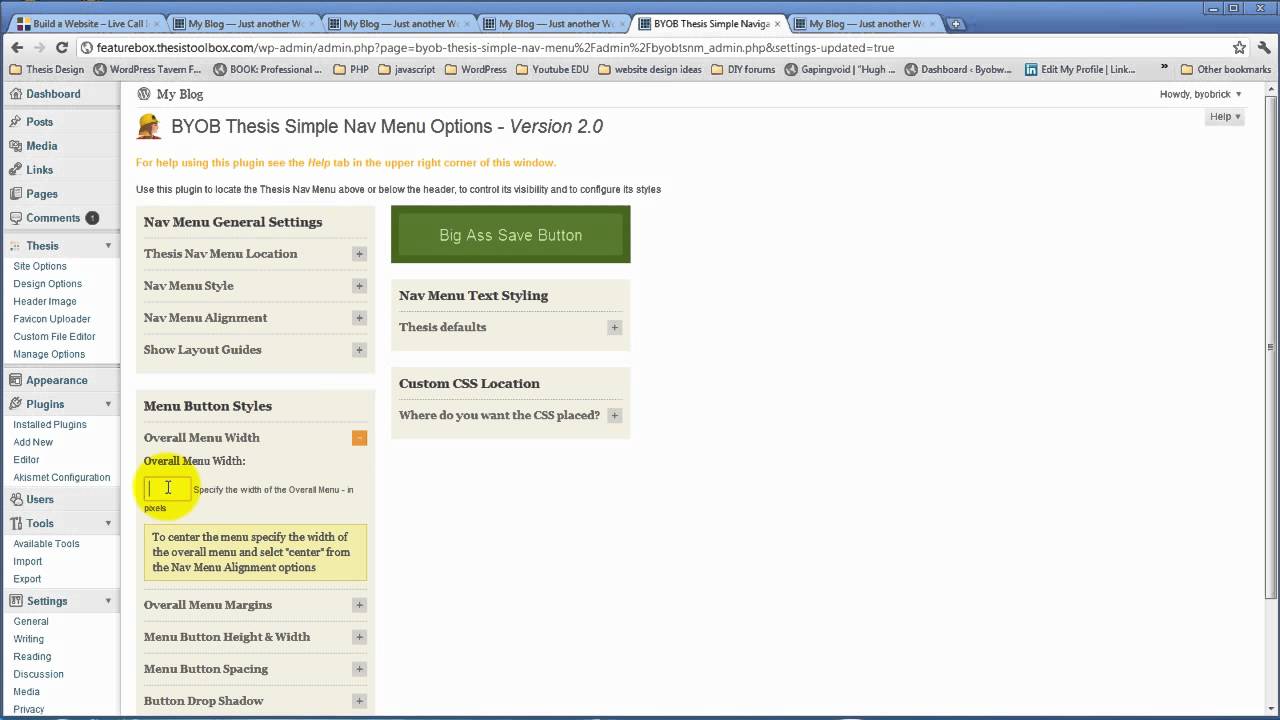1280x720 pixels.
Task: Open Akismet Configuration submenu item
Action: pos(62,477)
